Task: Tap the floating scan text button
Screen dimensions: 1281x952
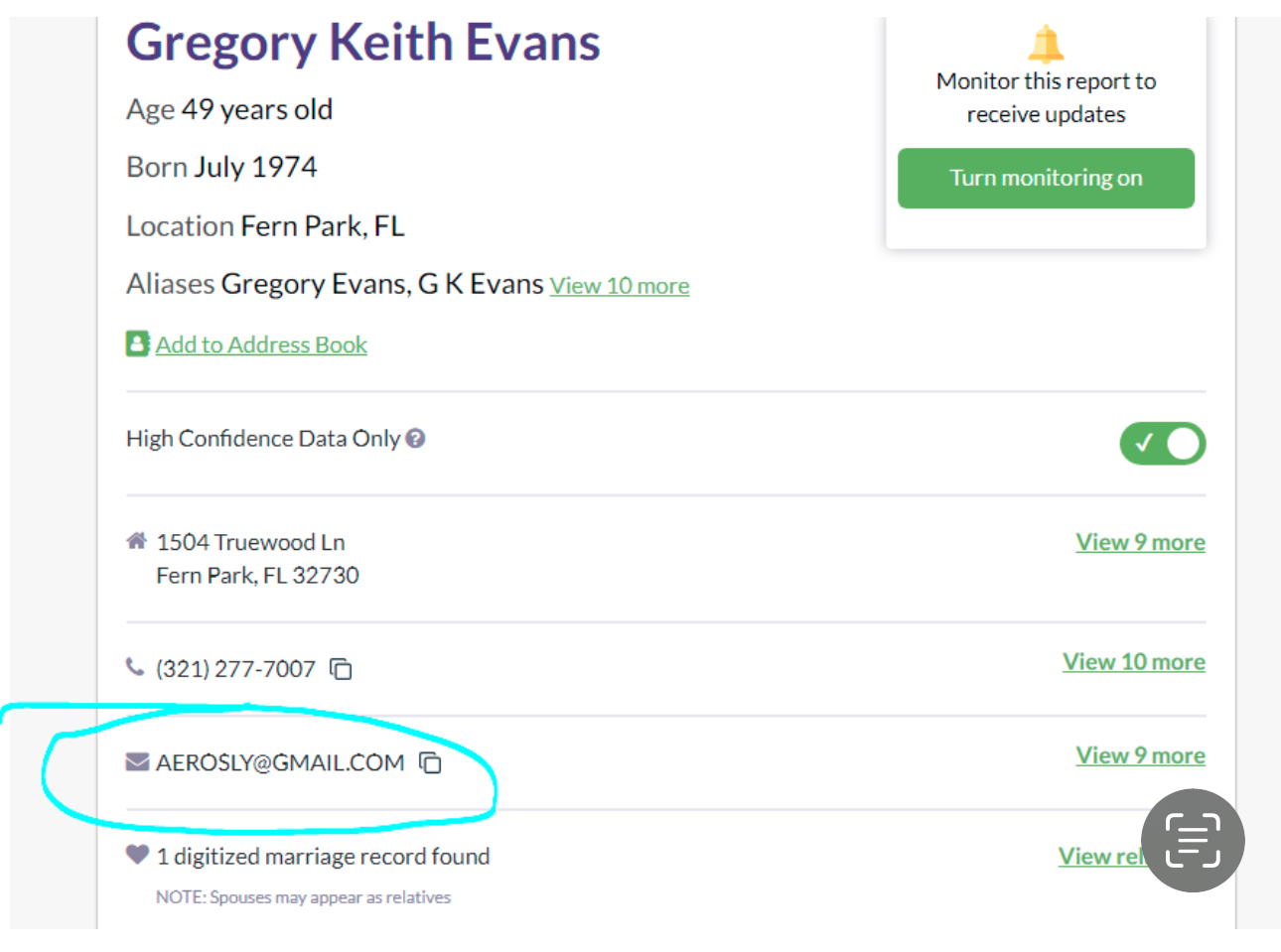Action: [x=1192, y=840]
